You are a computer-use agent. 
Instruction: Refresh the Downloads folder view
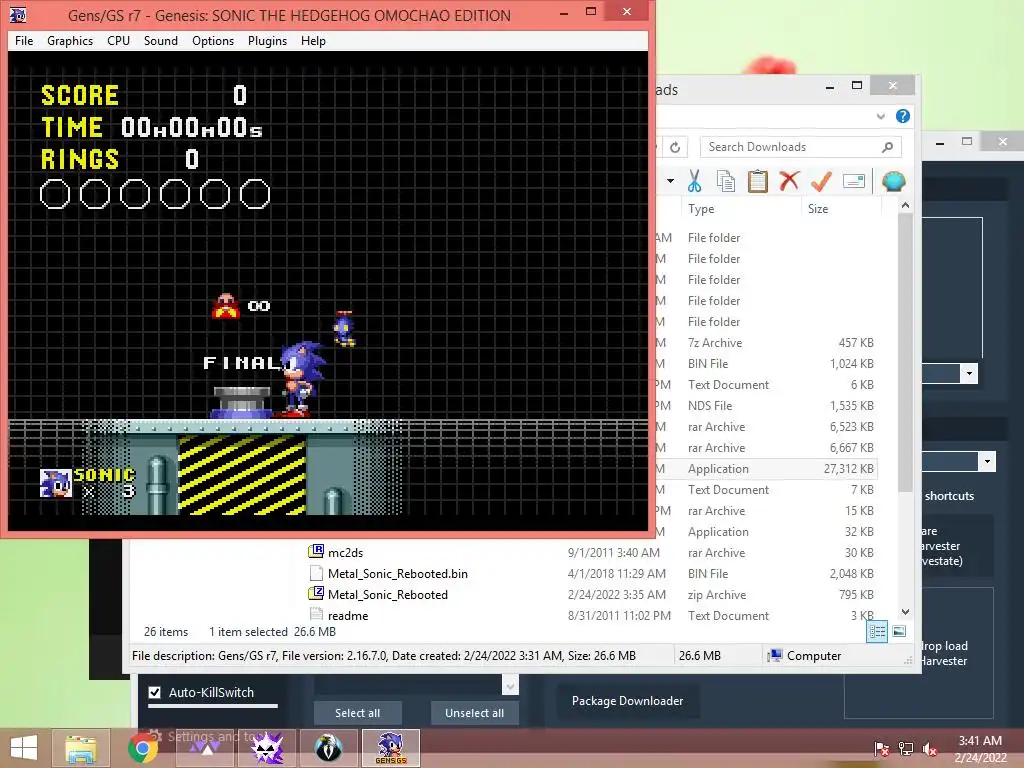(x=675, y=147)
